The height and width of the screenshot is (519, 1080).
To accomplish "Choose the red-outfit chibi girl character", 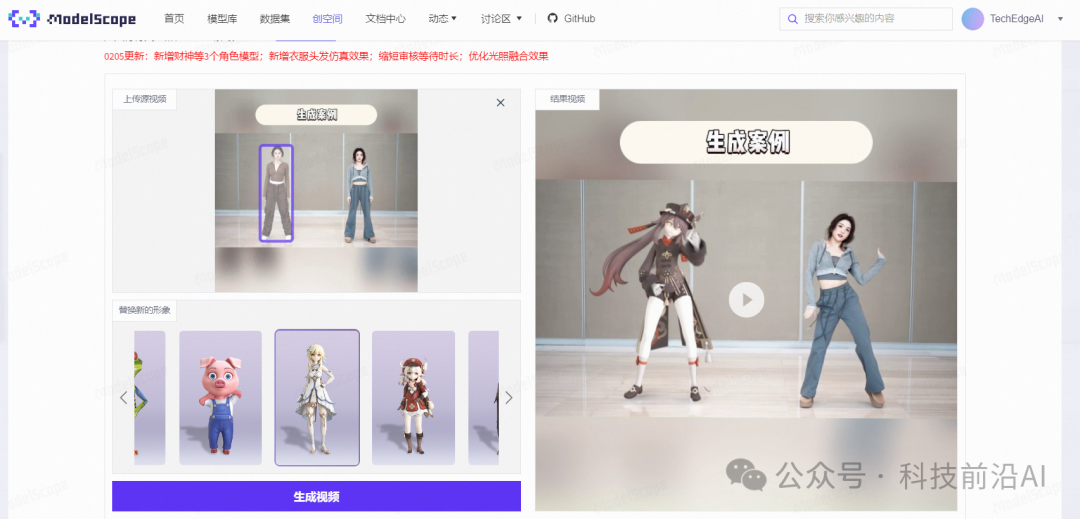I will tap(413, 398).
